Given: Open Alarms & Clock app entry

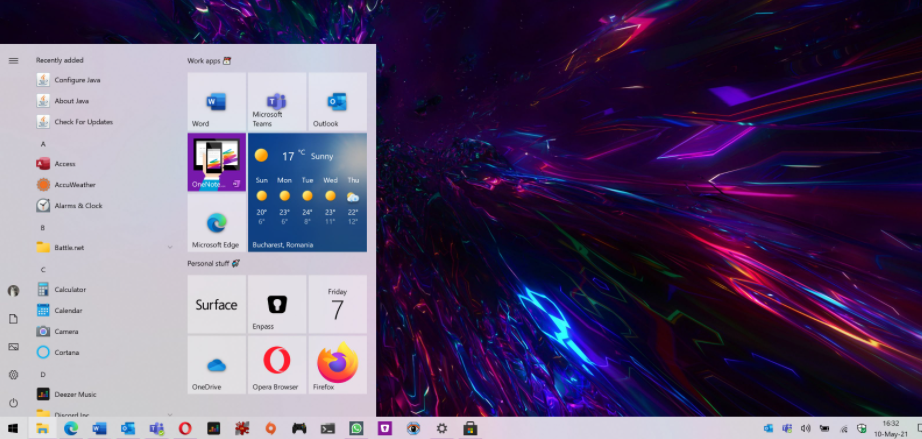Looking at the screenshot, I should coord(105,206).
